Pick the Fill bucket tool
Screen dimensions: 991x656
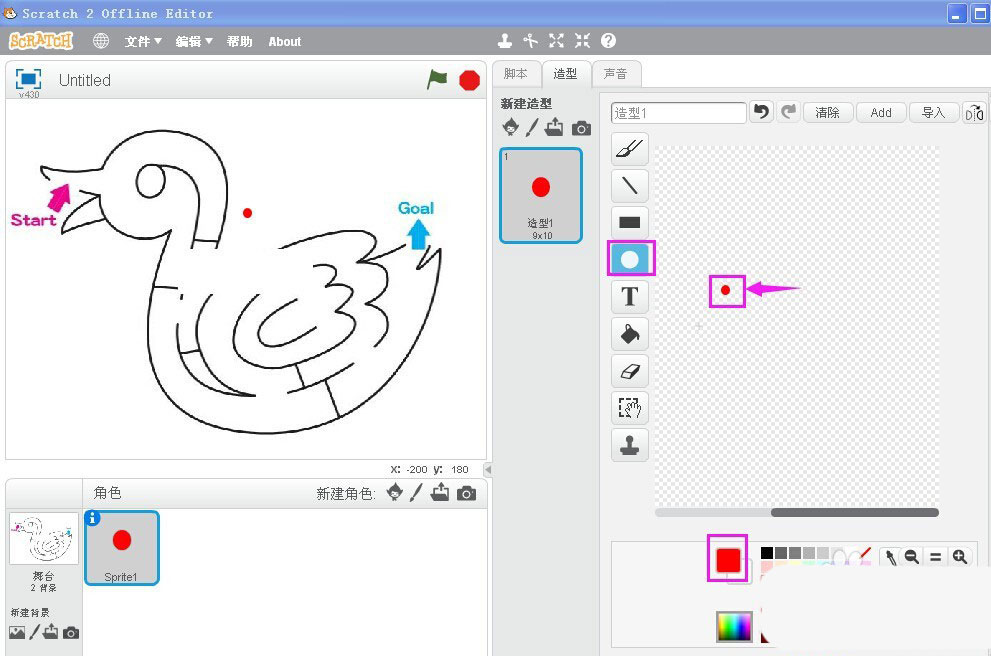tap(629, 333)
